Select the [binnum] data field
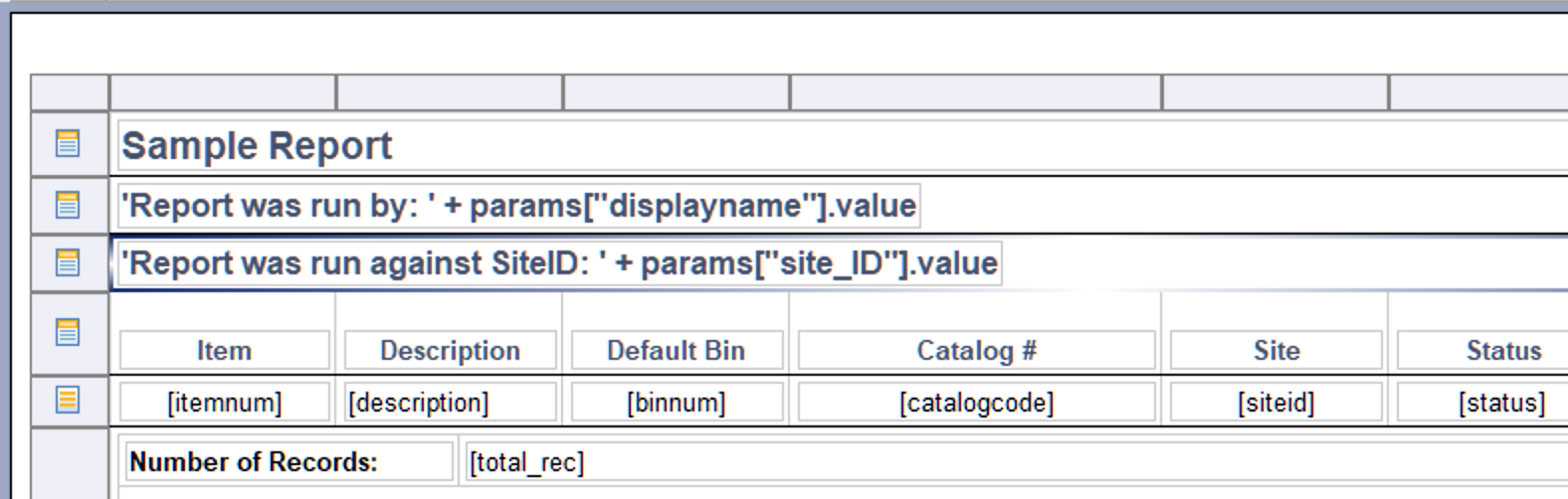Image resolution: width=1568 pixels, height=499 pixels. 676,403
